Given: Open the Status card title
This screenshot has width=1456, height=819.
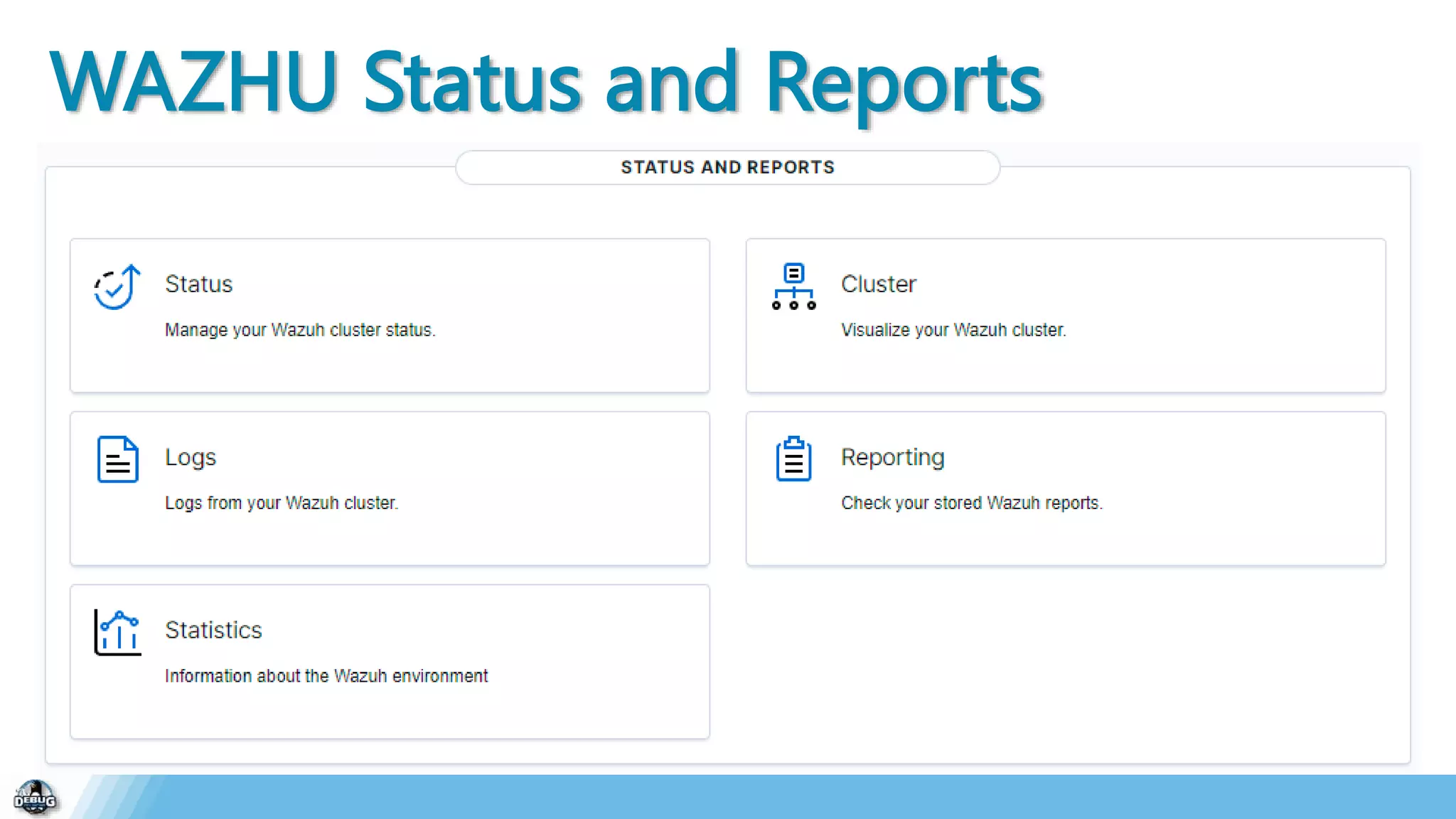Looking at the screenshot, I should point(198,284).
